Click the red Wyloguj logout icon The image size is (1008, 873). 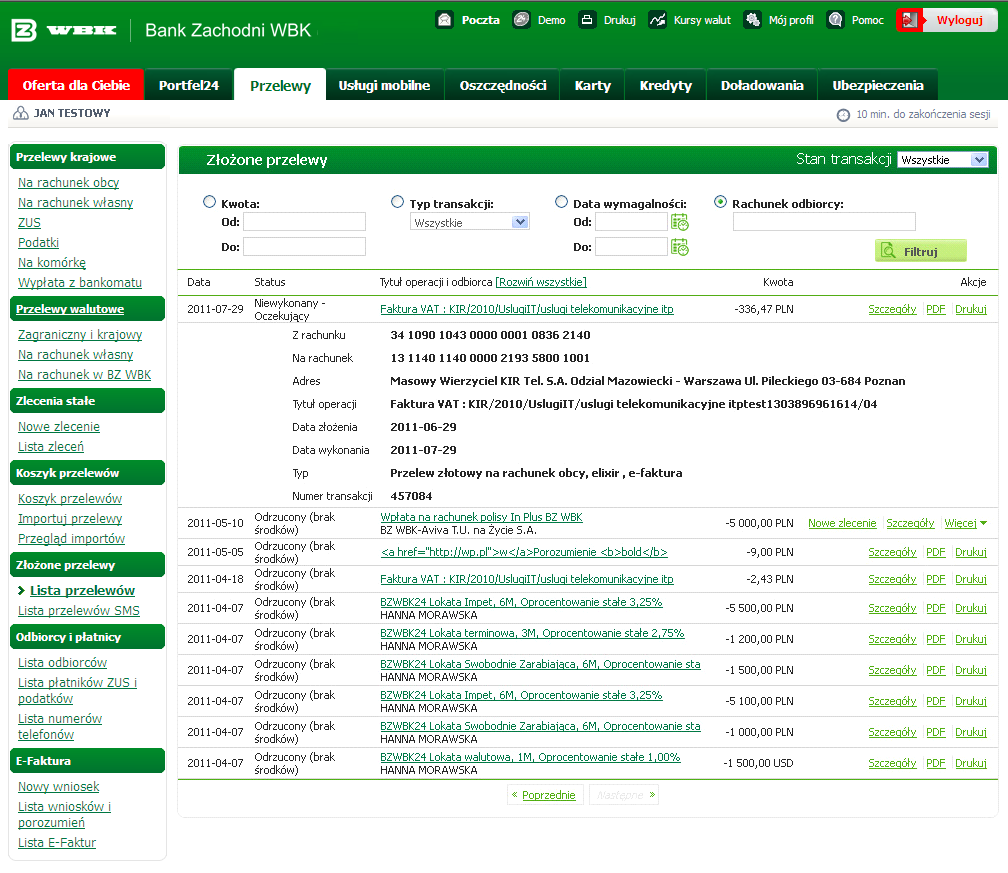click(x=909, y=20)
